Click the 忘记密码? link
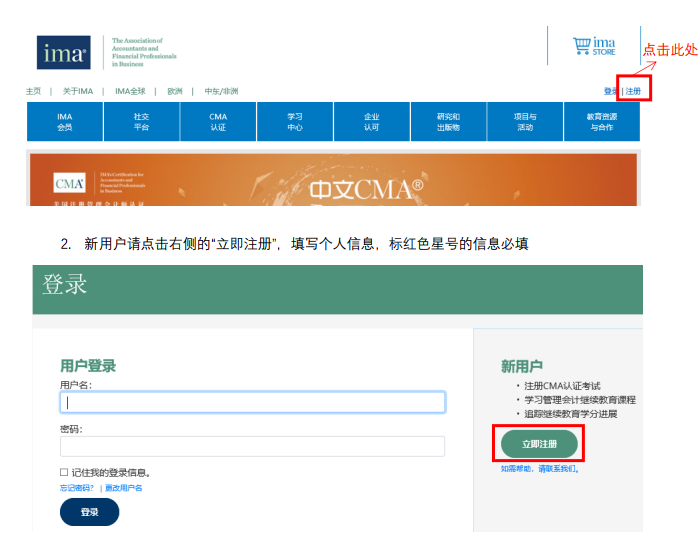The width and height of the screenshot is (700, 537). [x=77, y=488]
